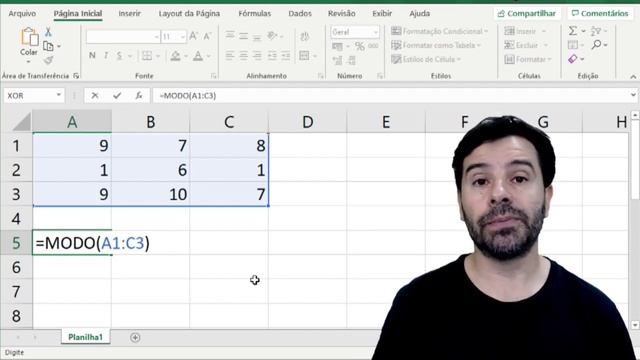Open Área de Transferência dialog launcher
This screenshot has height=360, width=640.
coord(76,76)
